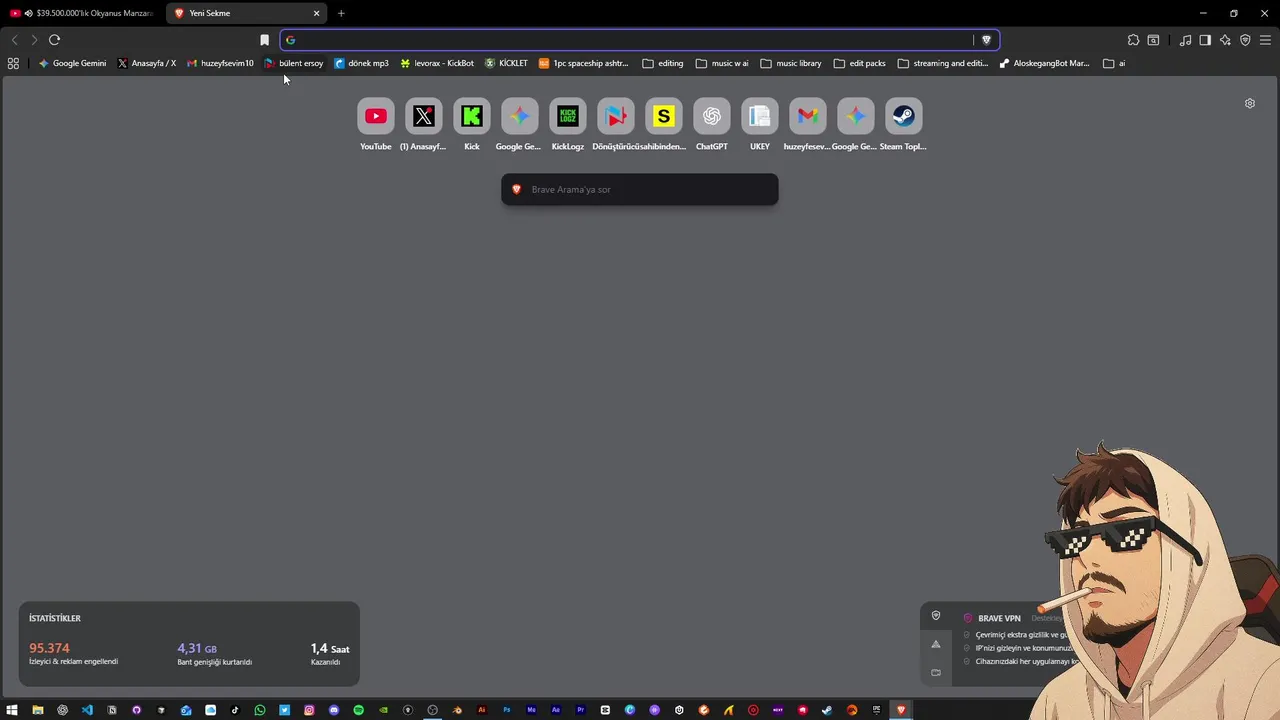The height and width of the screenshot is (720, 1280).
Task: Click the Brave Shields lion in address bar
Action: [986, 40]
